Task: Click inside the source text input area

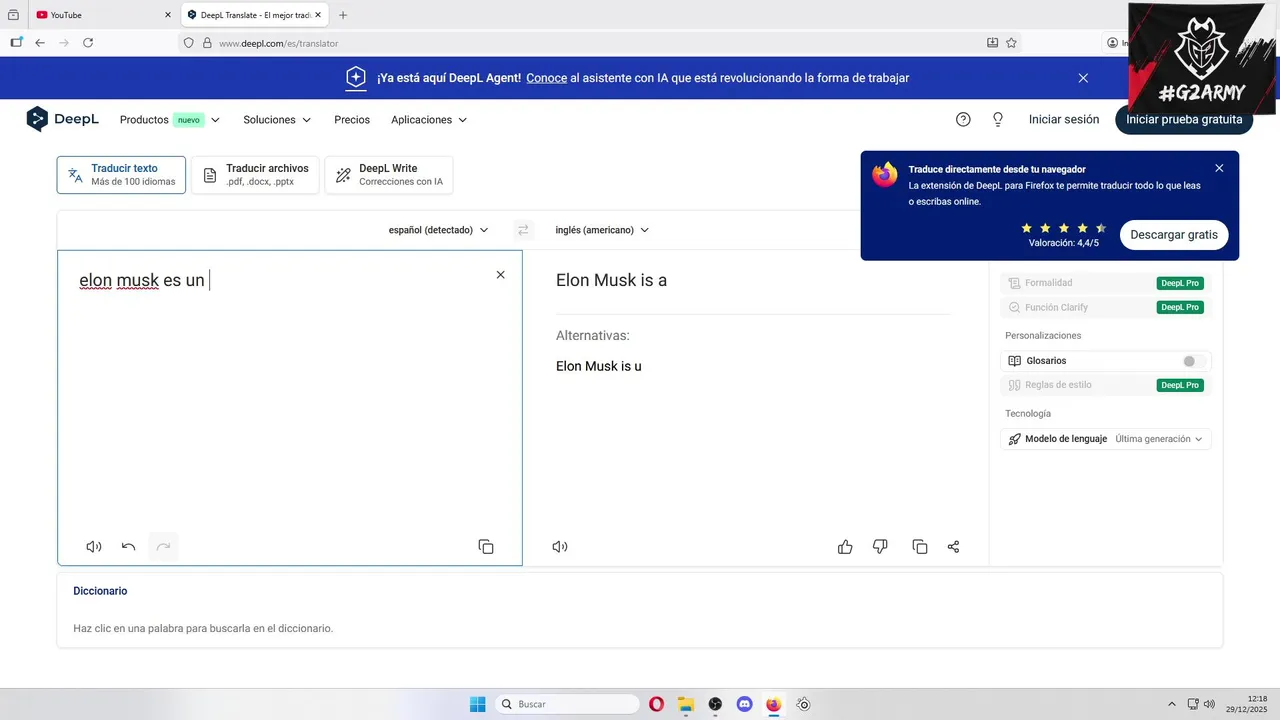Action: (x=289, y=407)
